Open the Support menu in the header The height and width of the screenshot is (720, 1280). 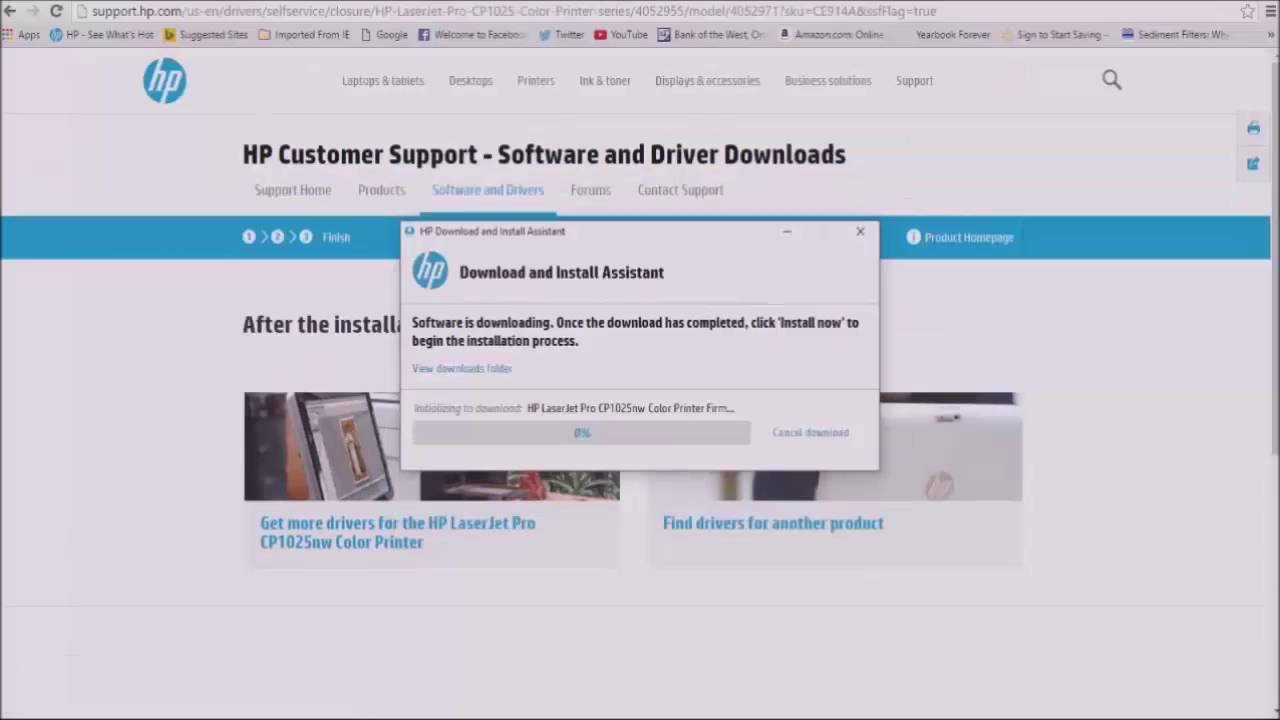click(x=914, y=81)
